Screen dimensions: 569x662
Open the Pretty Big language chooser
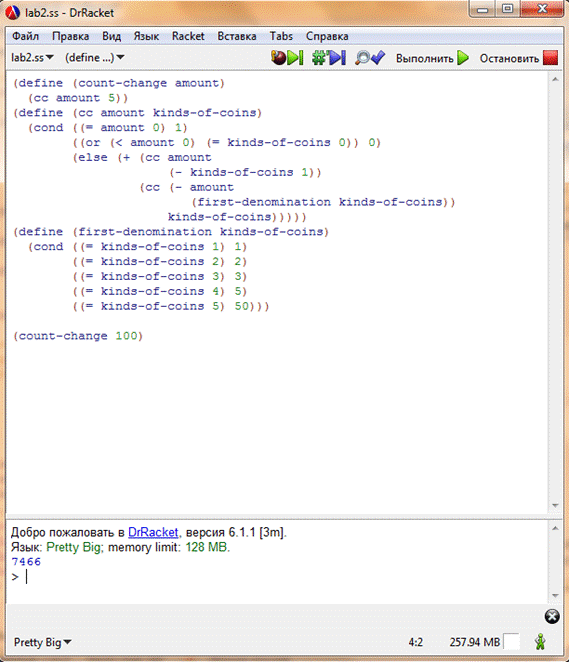pyautogui.click(x=43, y=642)
